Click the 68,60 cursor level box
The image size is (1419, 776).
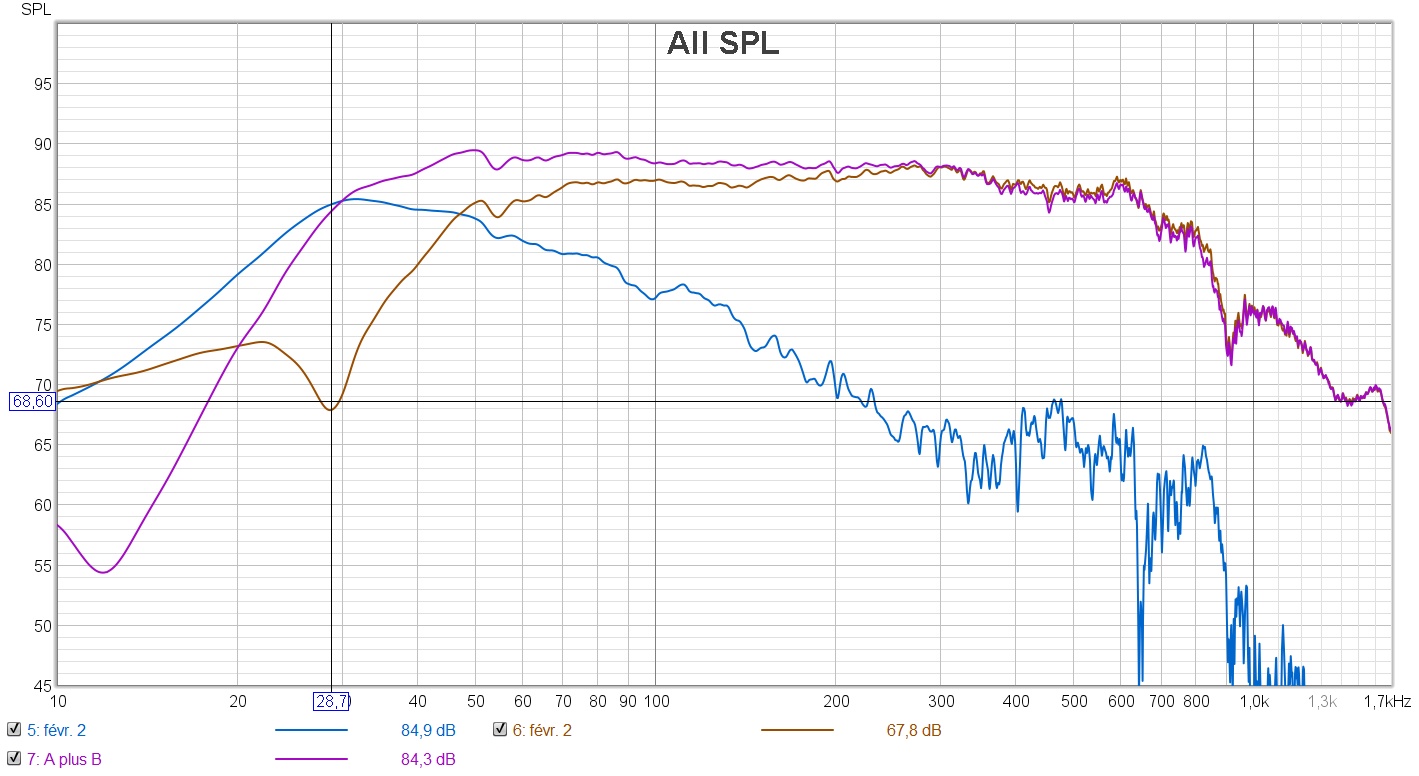pyautogui.click(x=32, y=402)
